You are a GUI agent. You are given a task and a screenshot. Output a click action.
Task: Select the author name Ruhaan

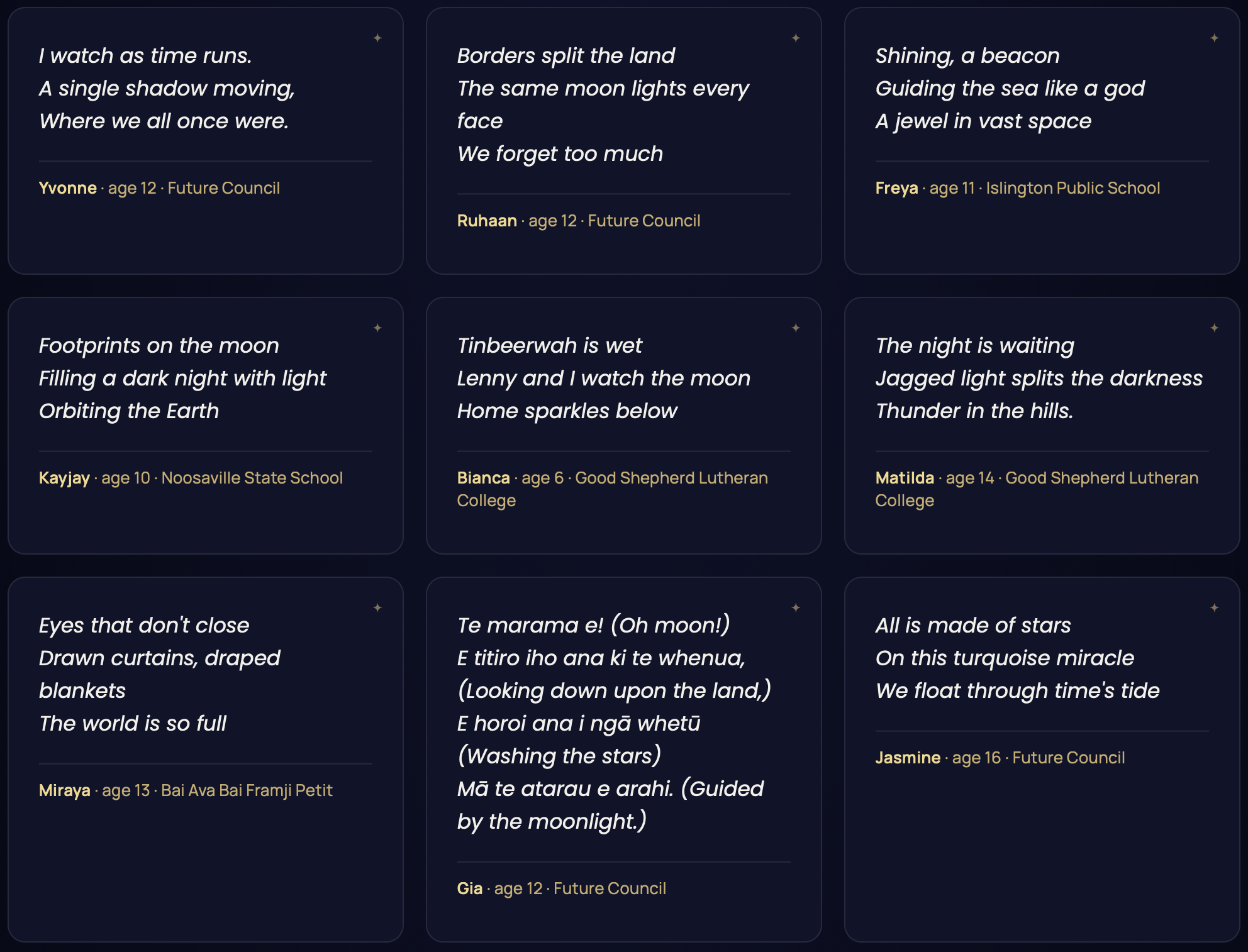point(487,221)
